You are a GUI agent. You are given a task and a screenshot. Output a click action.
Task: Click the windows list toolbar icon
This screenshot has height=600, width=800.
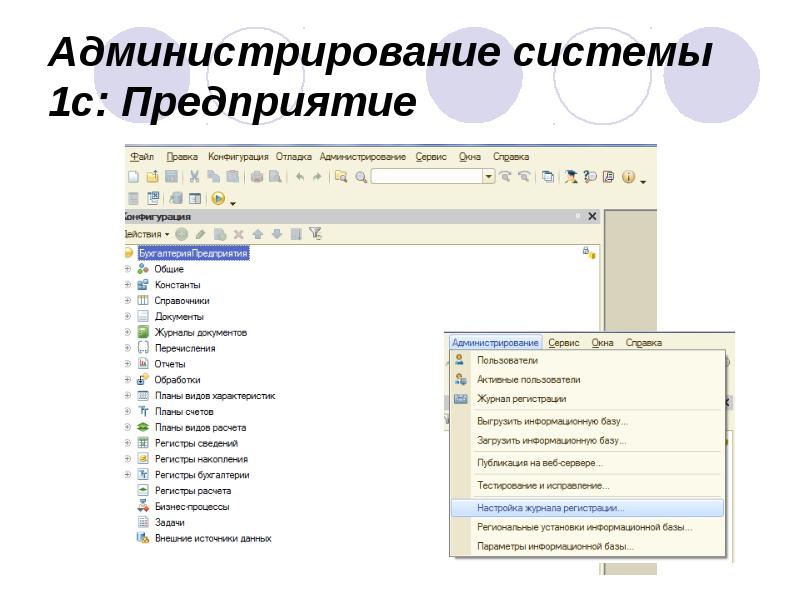click(547, 177)
